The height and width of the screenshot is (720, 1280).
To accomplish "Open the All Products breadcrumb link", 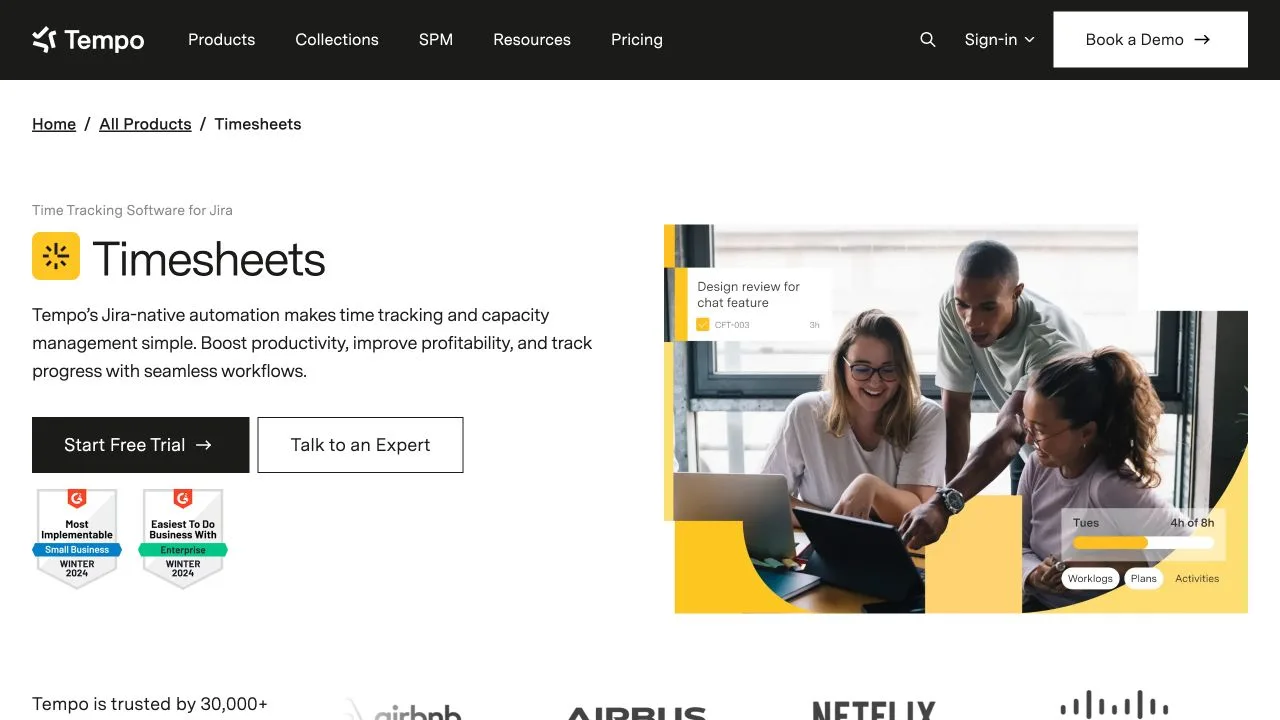I will coord(145,124).
